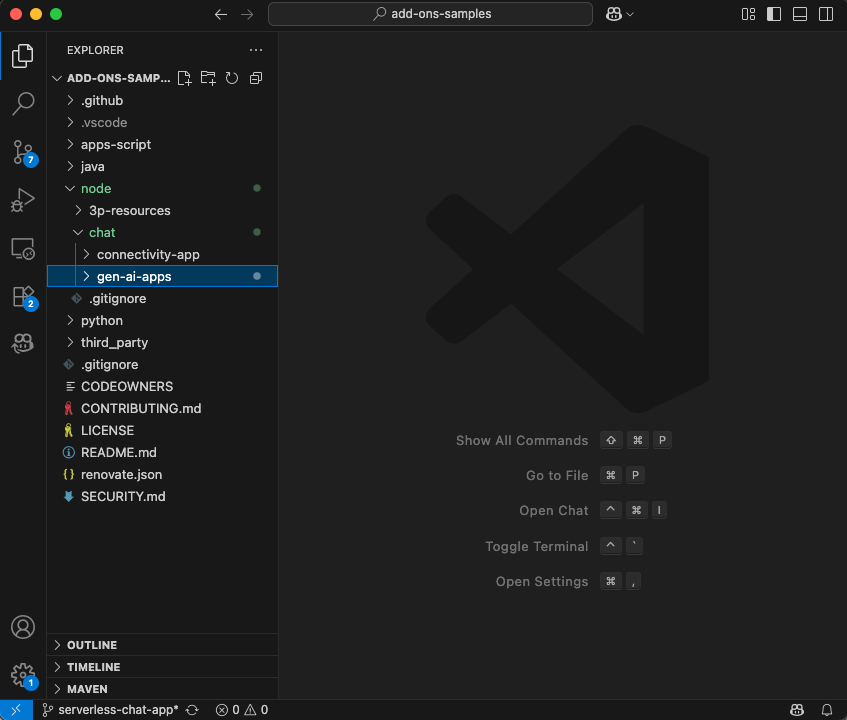Toggle the primary side bar visibility
Image resolution: width=847 pixels, height=720 pixels.
pyautogui.click(x=774, y=14)
